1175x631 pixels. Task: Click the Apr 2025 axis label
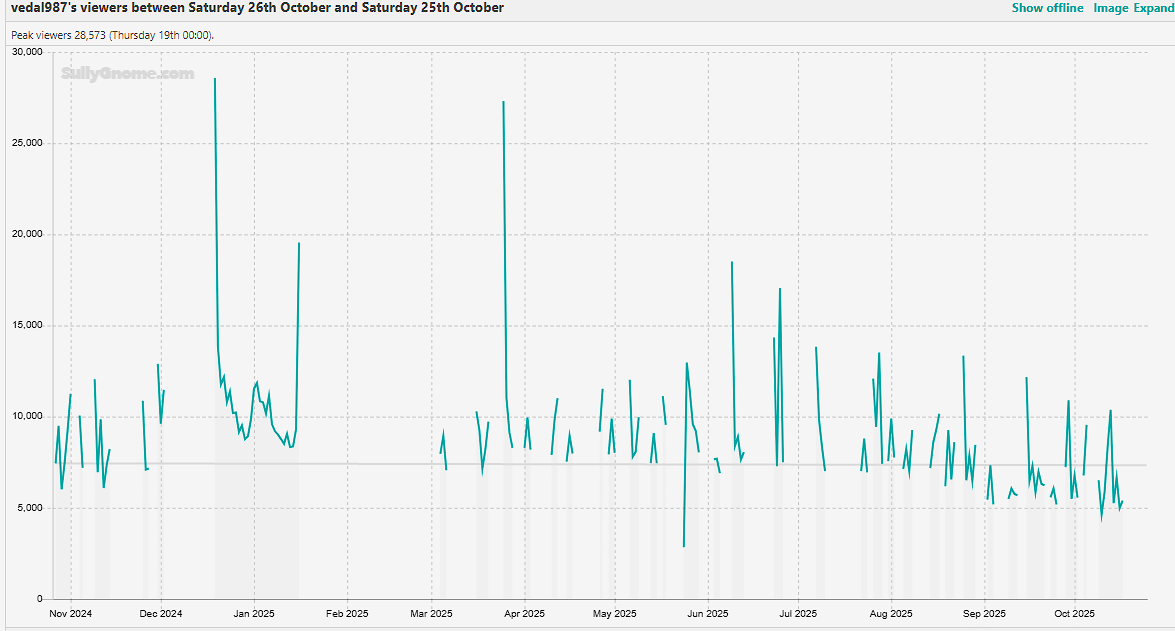525,614
